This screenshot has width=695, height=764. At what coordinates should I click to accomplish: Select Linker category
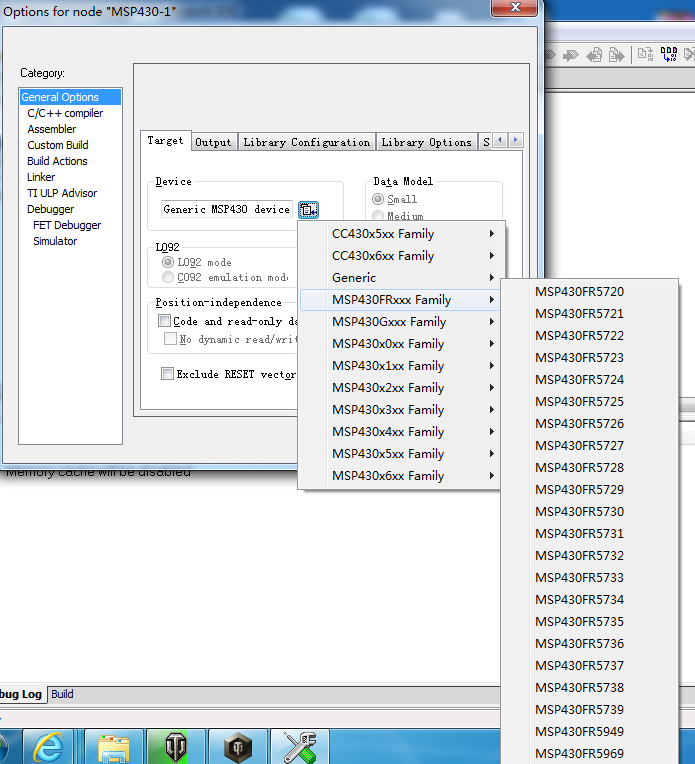click(41, 177)
